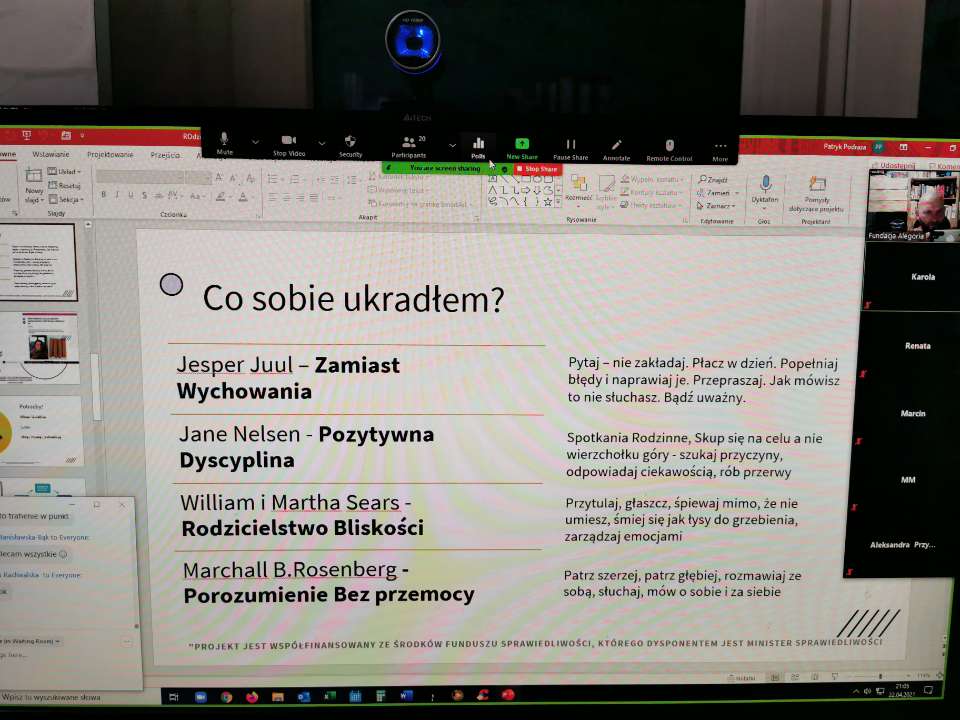The height and width of the screenshot is (720, 960).
Task: Open Firefox from the taskbar
Action: point(252,696)
